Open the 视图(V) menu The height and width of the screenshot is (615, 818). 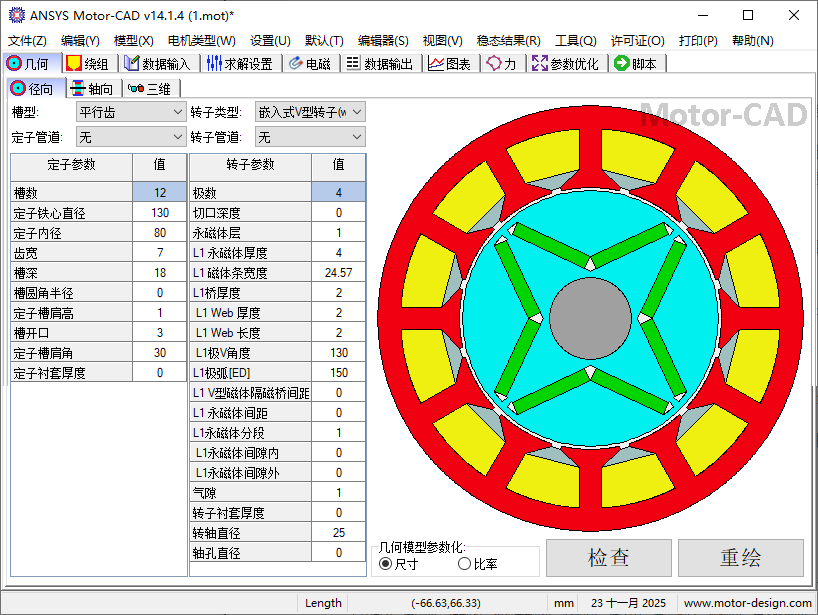point(442,41)
